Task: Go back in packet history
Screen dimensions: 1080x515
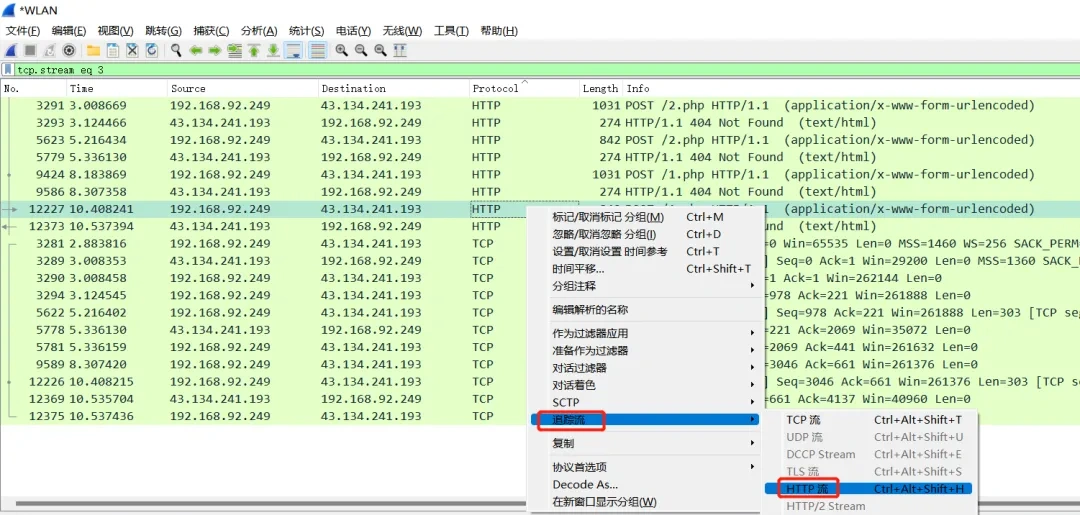Action: (196, 50)
